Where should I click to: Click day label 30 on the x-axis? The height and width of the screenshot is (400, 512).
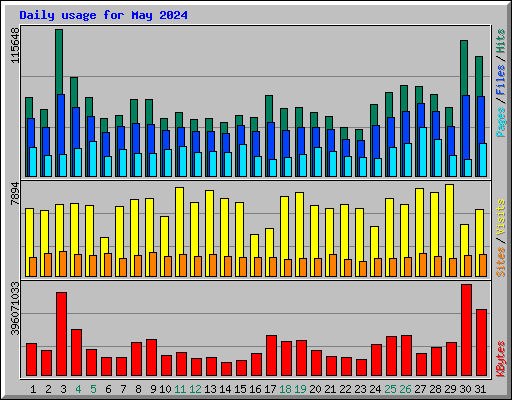pos(465,389)
